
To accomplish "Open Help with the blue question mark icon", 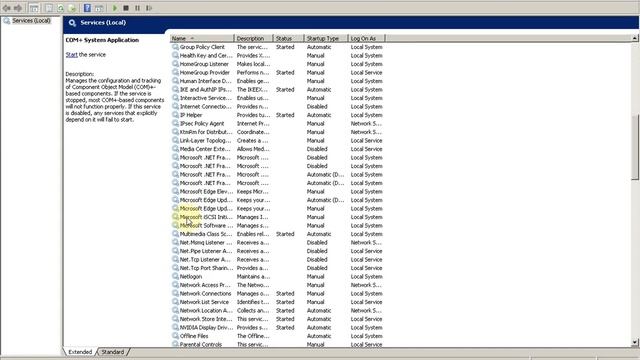I will [87, 8].
